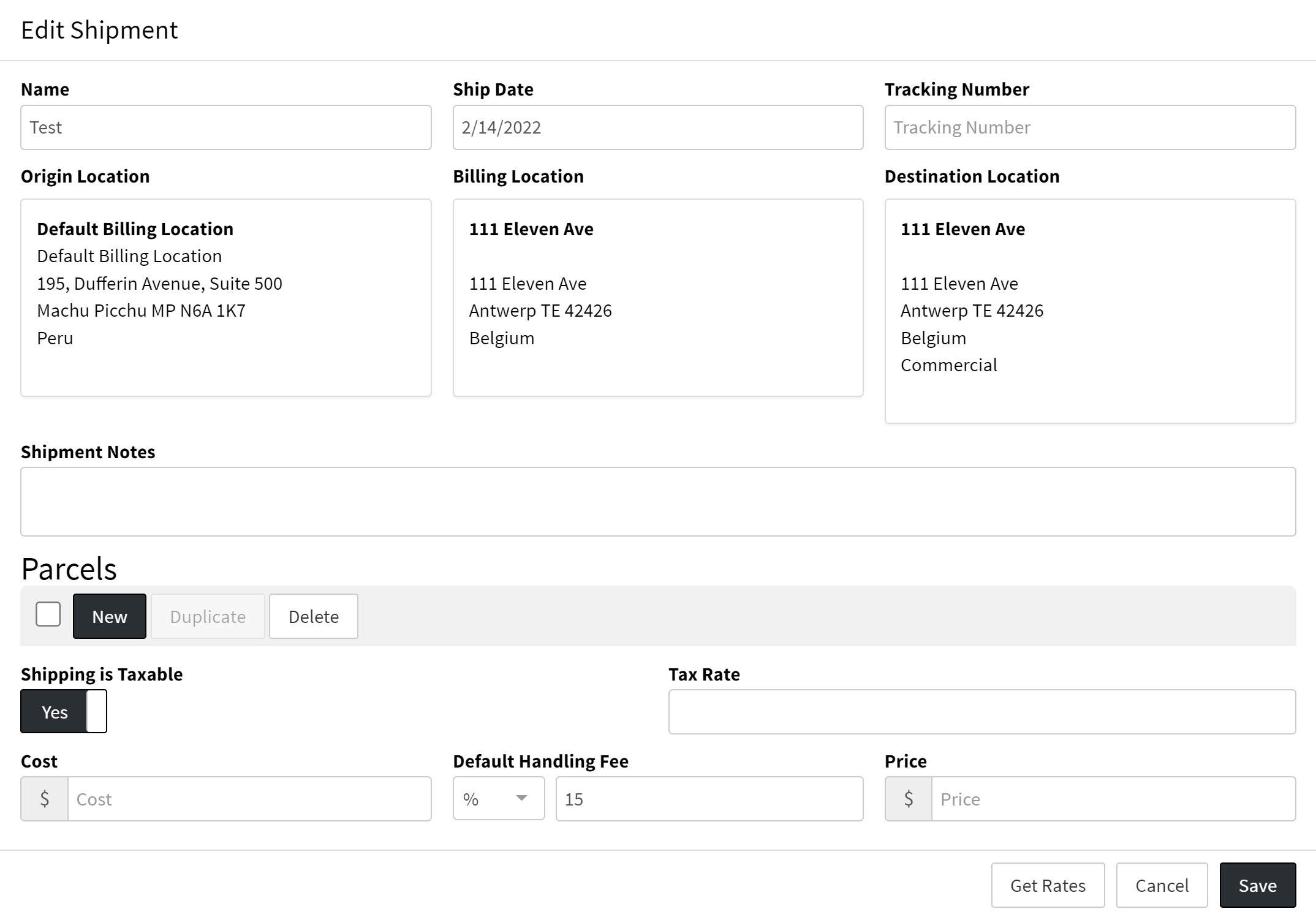Select the Origin Location card
The width and height of the screenshot is (1316, 917).
pyautogui.click(x=225, y=298)
